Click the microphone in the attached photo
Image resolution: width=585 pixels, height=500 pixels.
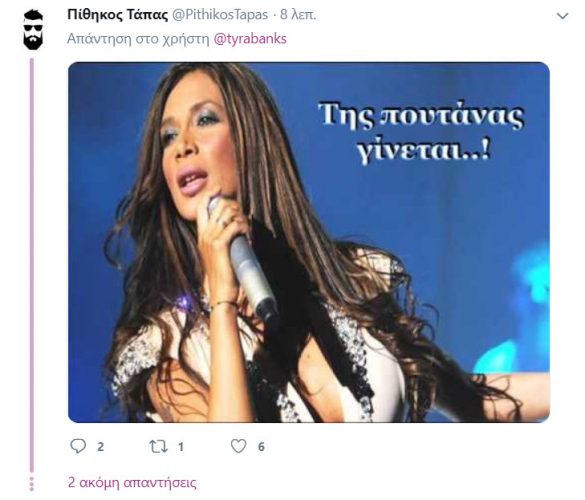(x=243, y=261)
